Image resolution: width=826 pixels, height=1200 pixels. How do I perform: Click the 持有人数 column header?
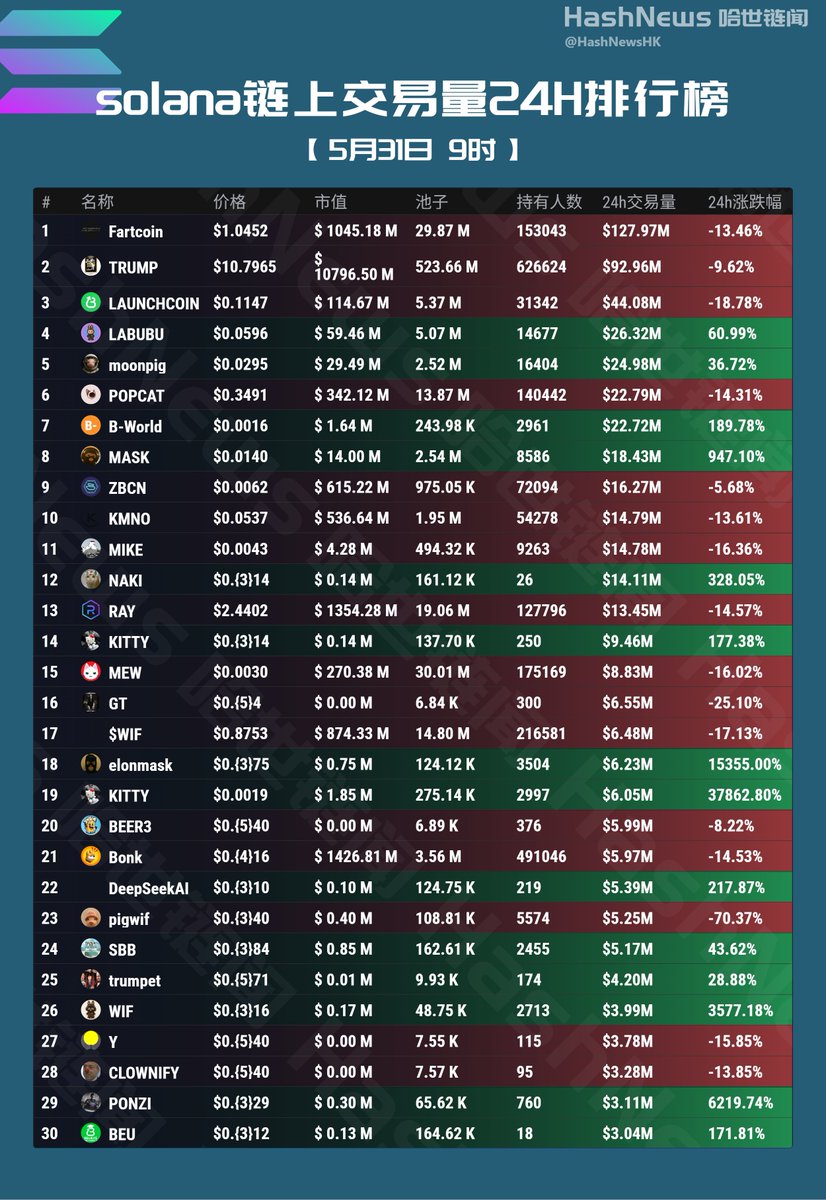549,202
